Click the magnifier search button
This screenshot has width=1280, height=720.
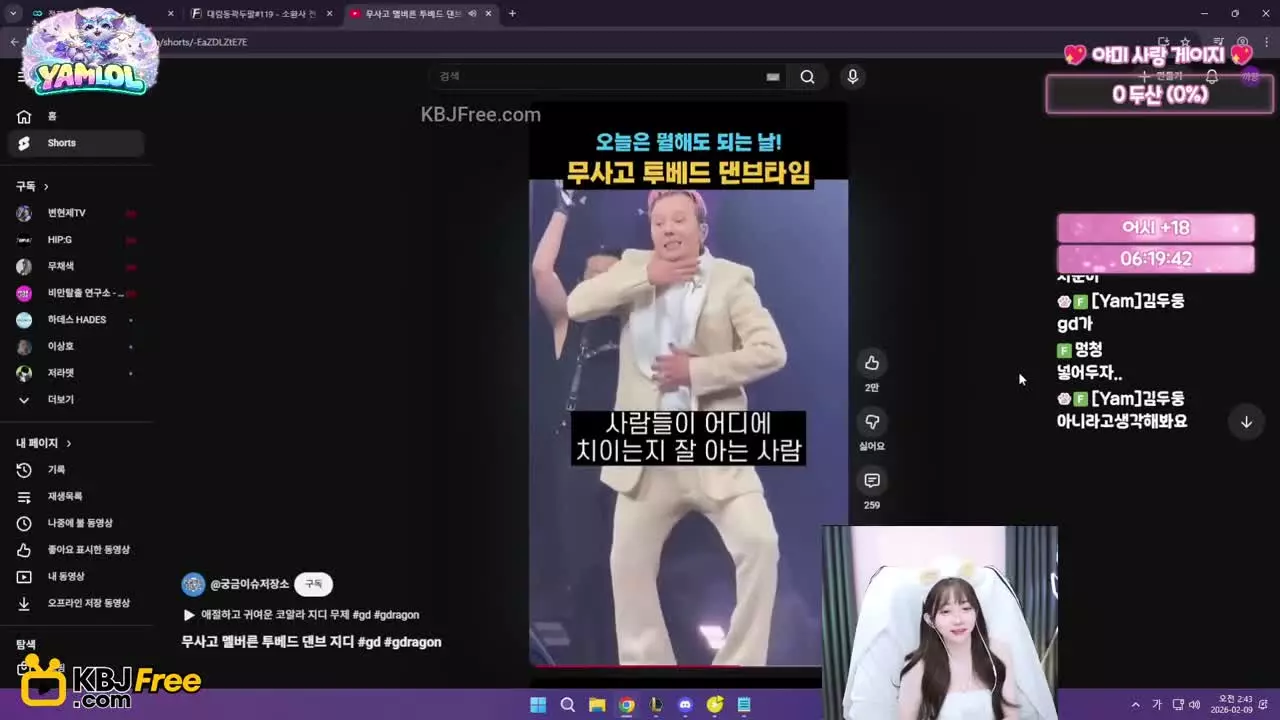click(807, 77)
